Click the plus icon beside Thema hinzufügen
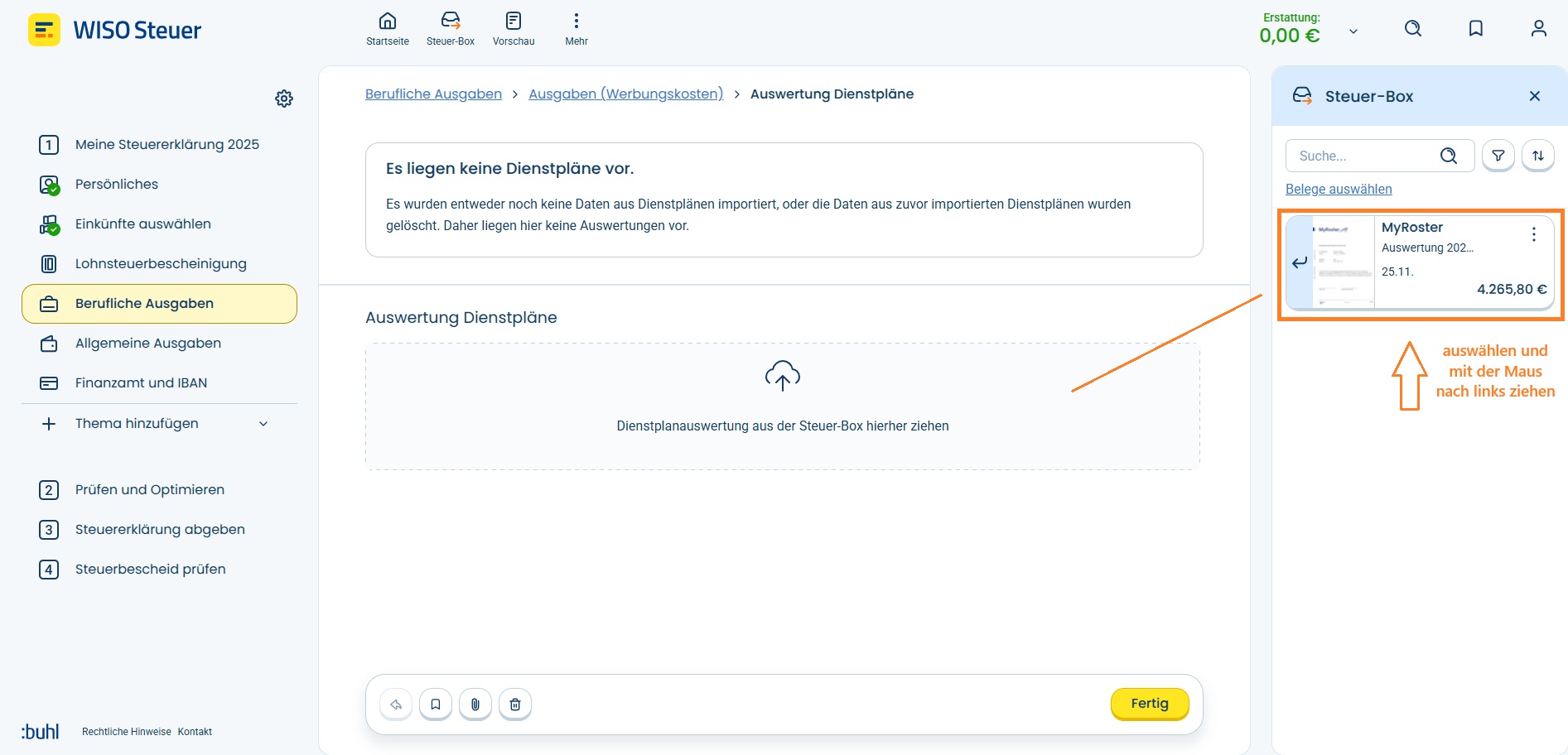 click(x=49, y=424)
